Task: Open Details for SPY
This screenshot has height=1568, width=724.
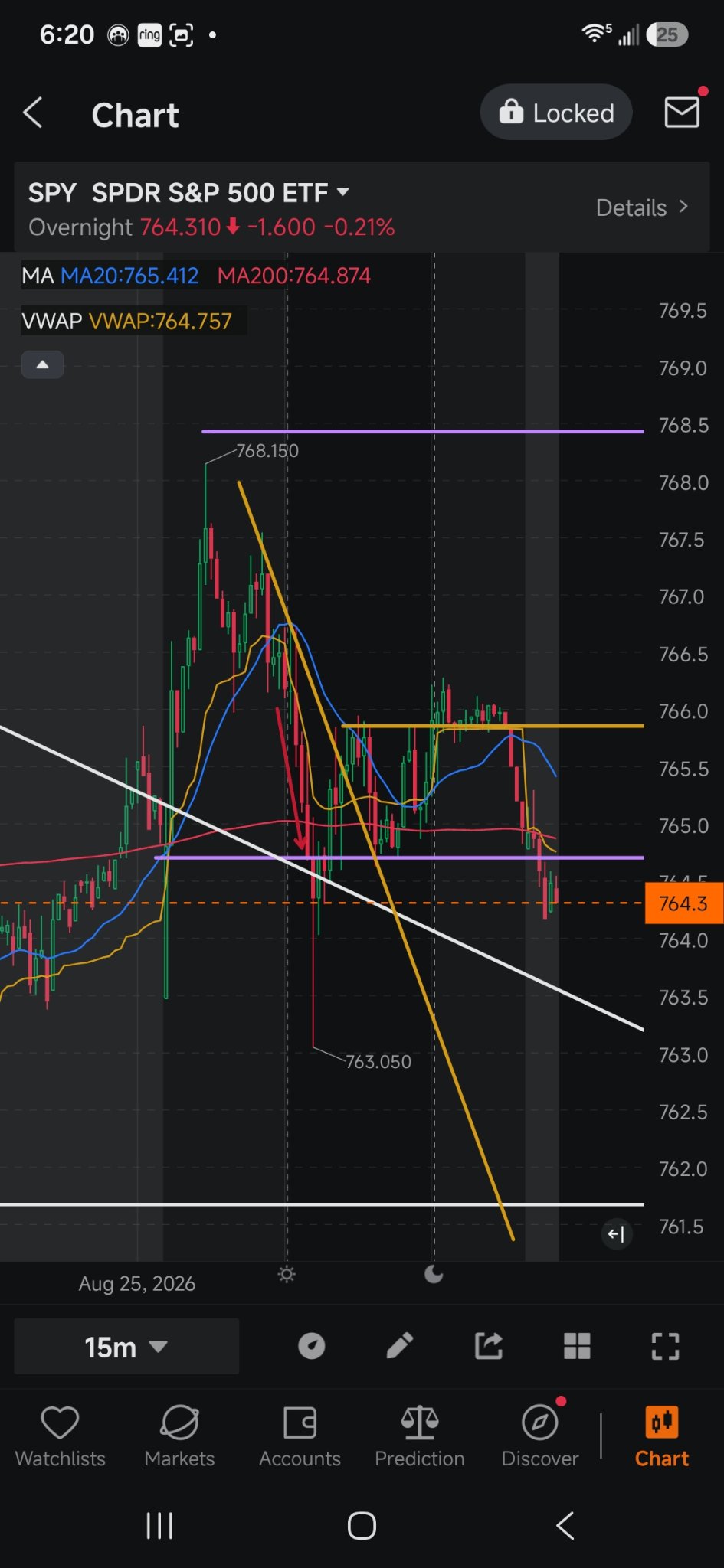Action: [x=642, y=207]
